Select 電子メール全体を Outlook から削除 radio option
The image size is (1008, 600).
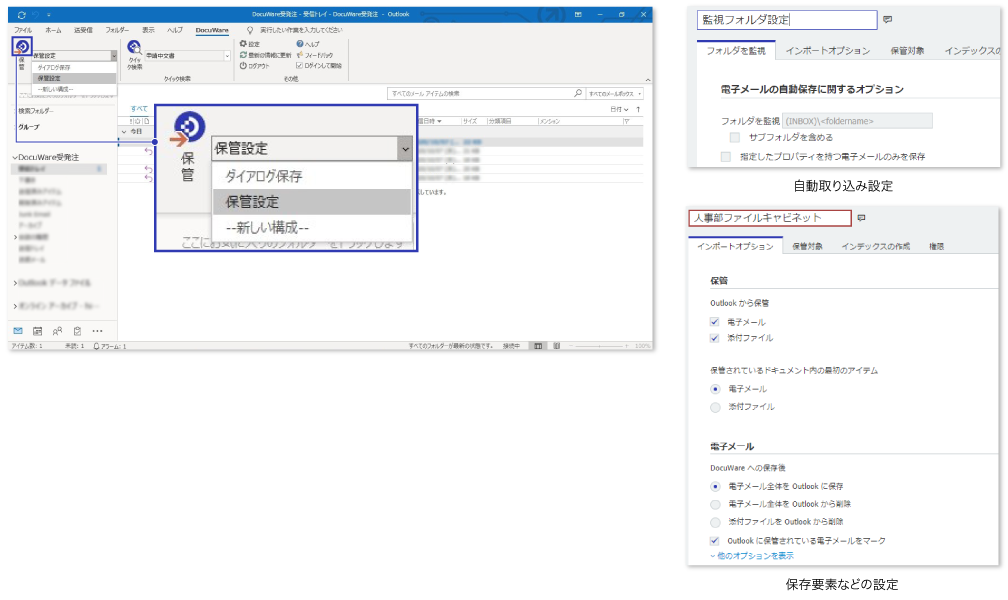[714, 504]
